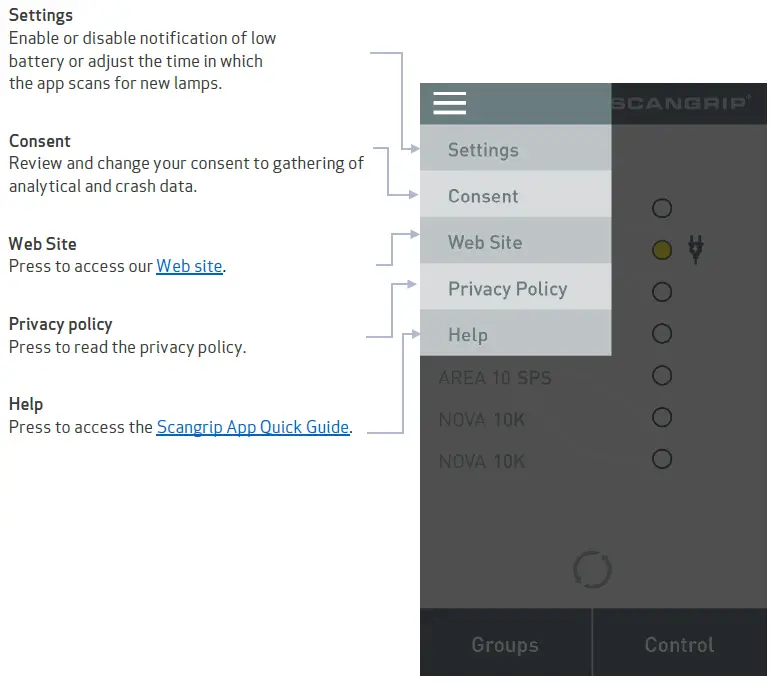
Task: Open the Scangrip App Quick Guide link
Action: point(253,427)
